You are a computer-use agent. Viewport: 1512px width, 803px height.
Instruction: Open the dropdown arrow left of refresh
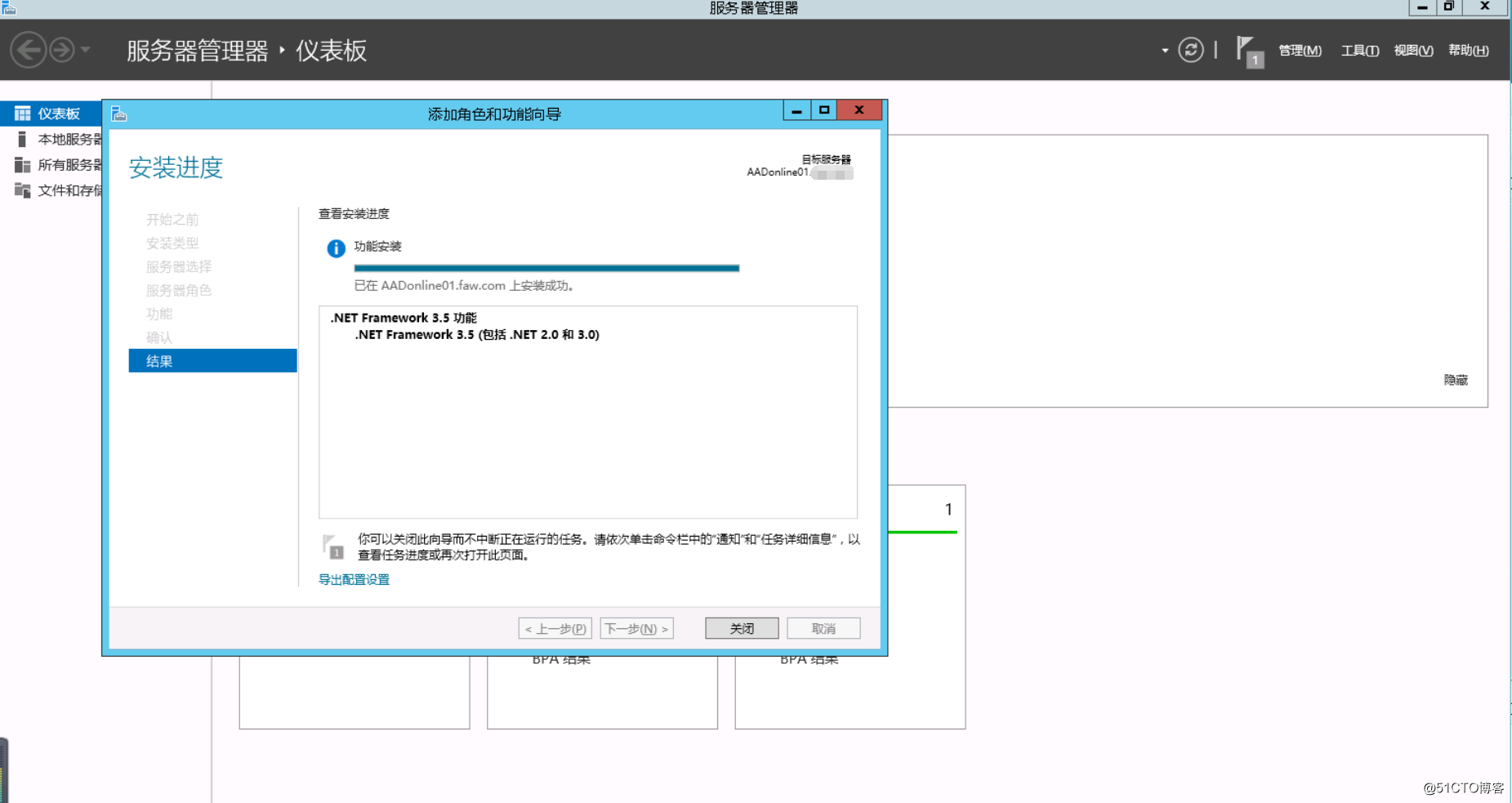pos(1165,51)
